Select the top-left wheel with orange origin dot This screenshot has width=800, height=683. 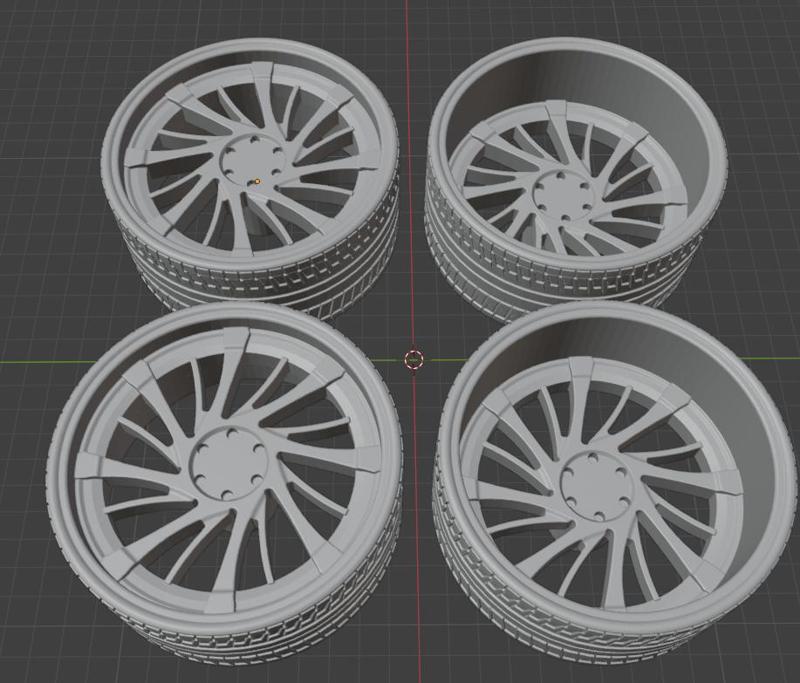250,180
